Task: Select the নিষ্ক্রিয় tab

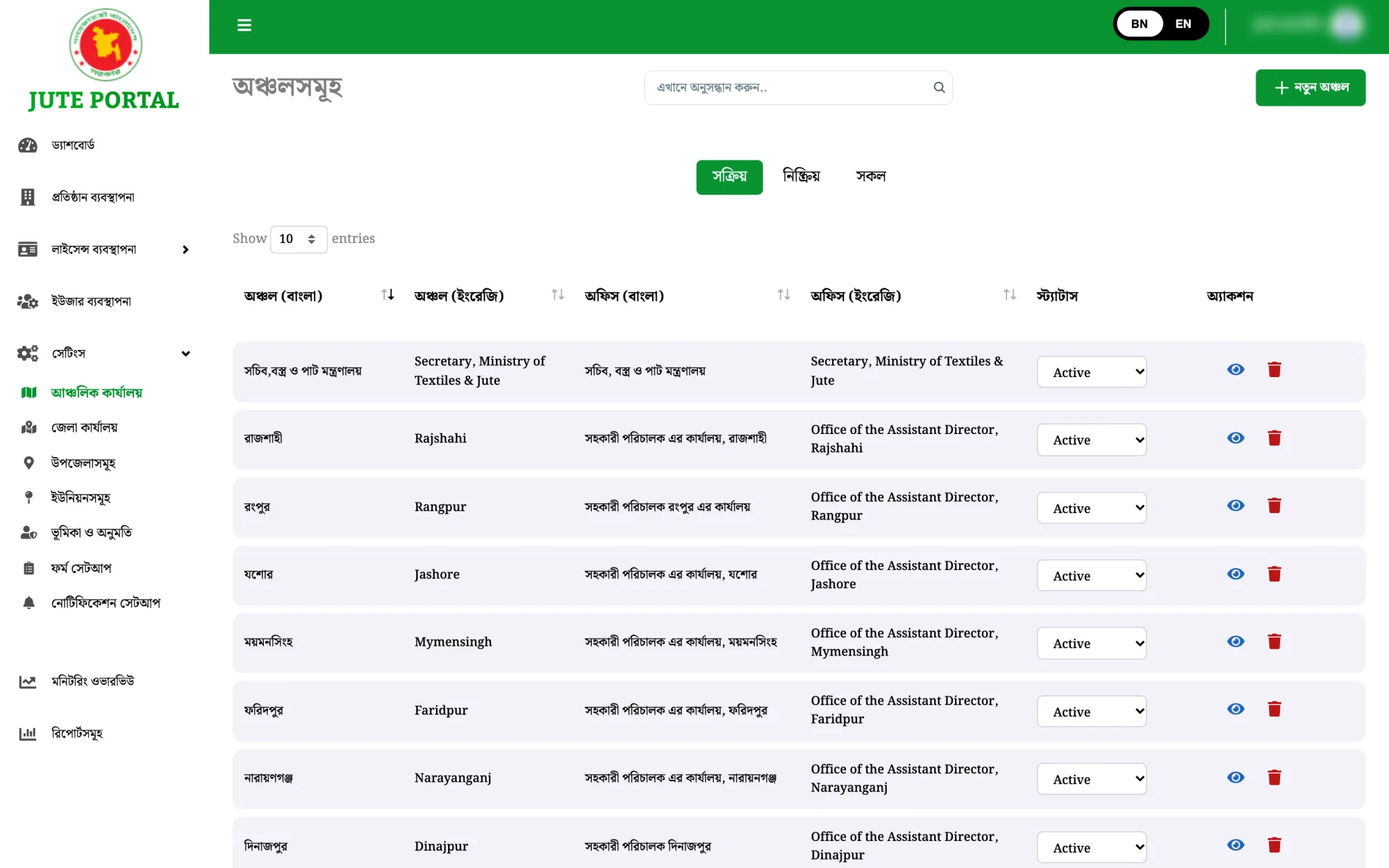Action: (x=801, y=177)
